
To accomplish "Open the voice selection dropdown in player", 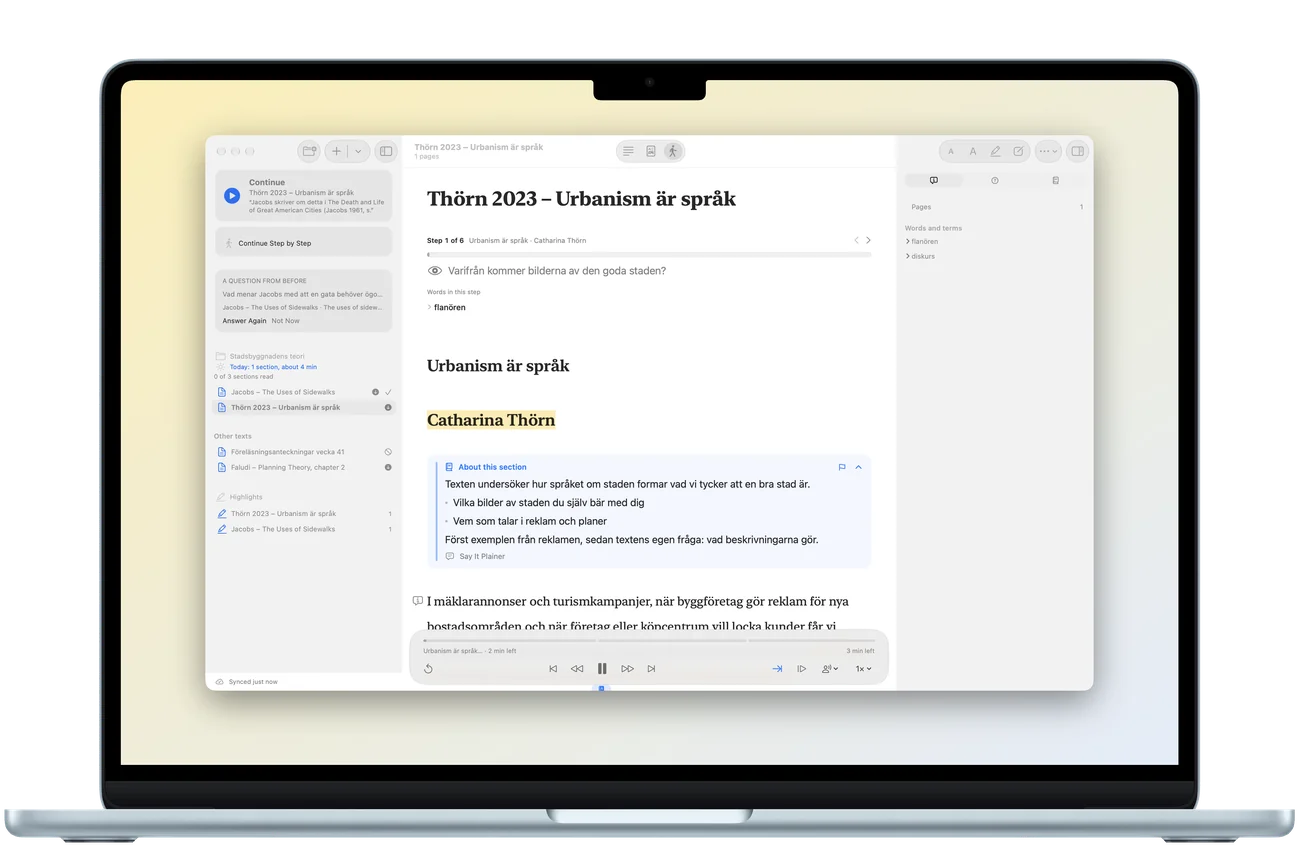I will point(830,669).
